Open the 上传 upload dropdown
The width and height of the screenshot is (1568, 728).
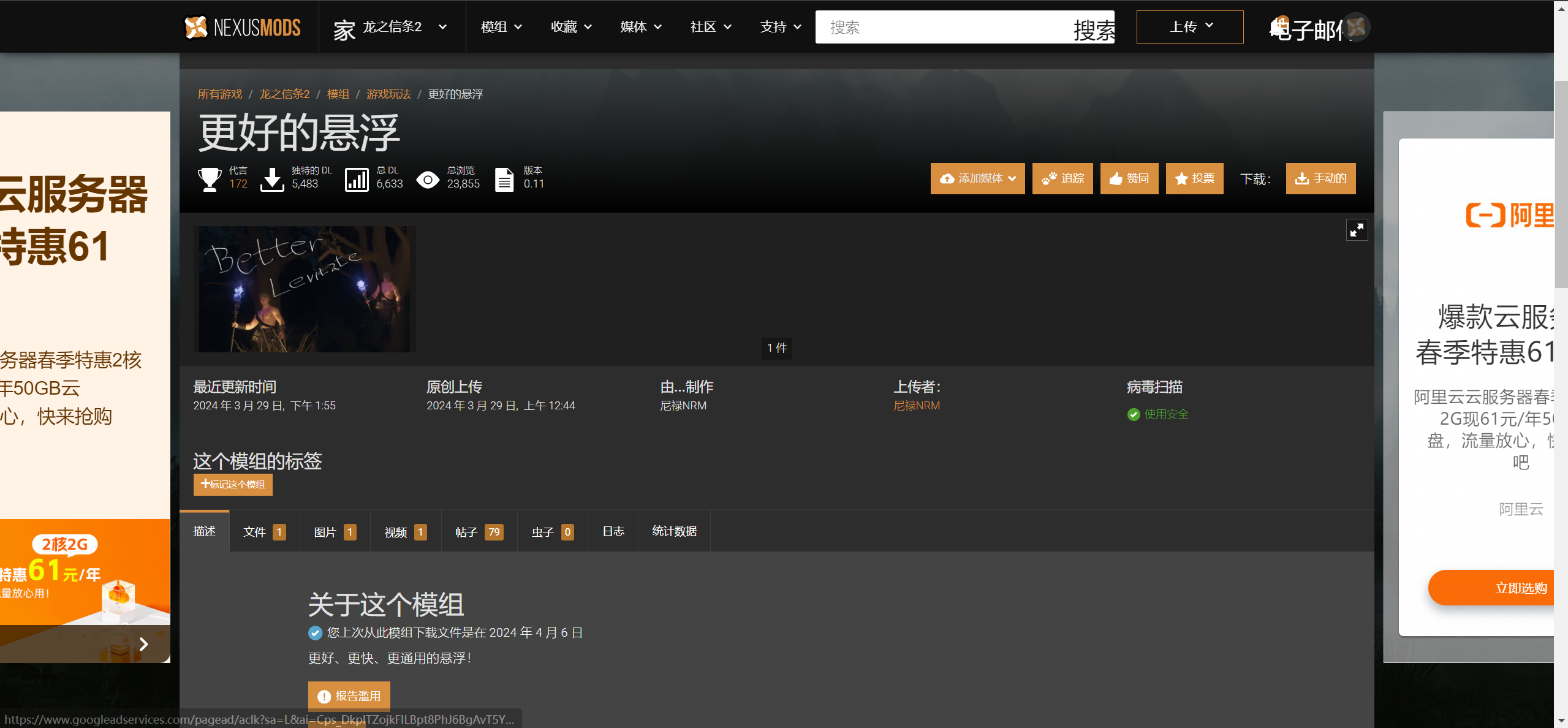(1189, 26)
